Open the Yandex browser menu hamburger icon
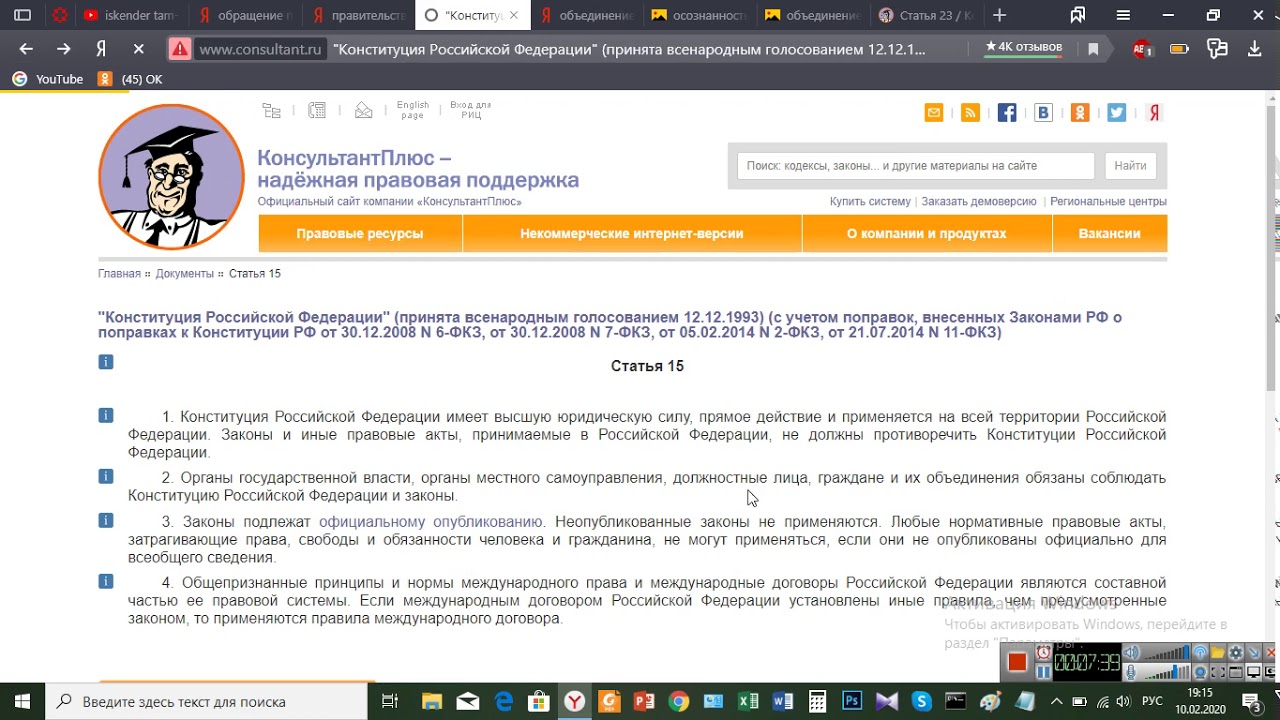Image resolution: width=1280 pixels, height=720 pixels. pyautogui.click(x=1123, y=15)
